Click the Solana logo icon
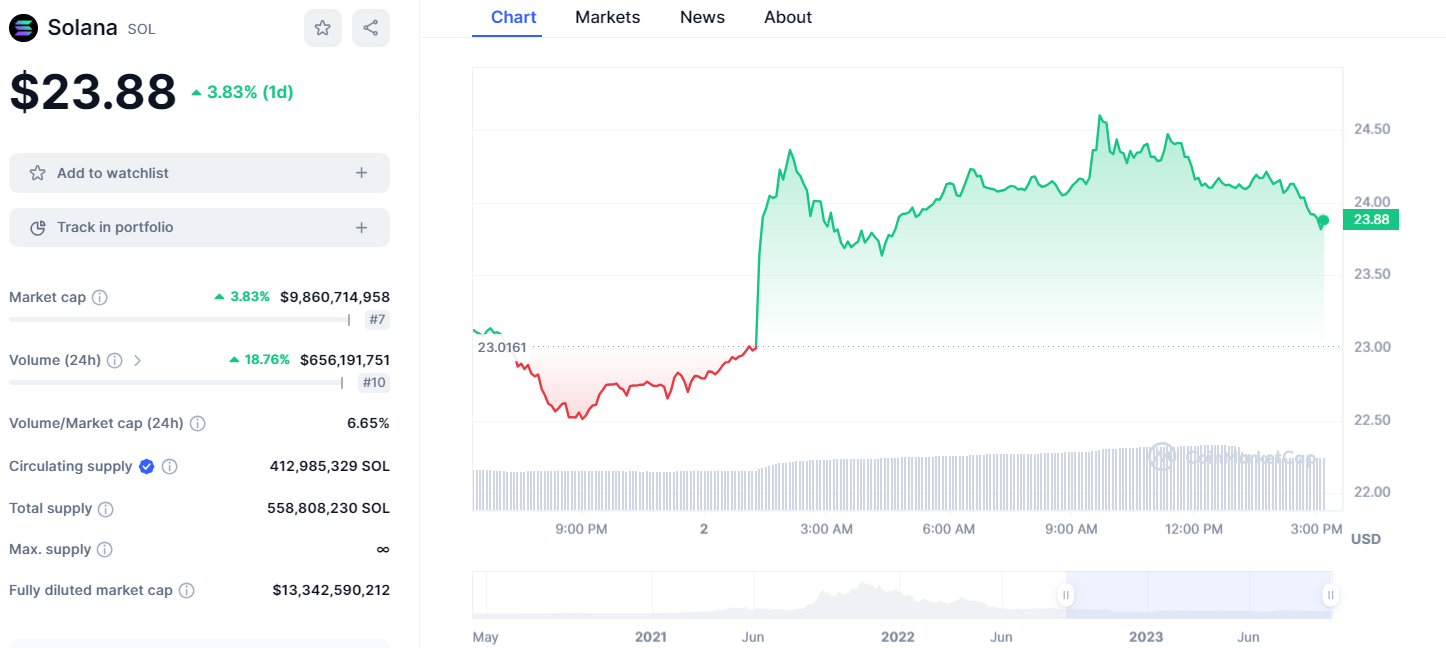1446x648 pixels. tap(23, 28)
